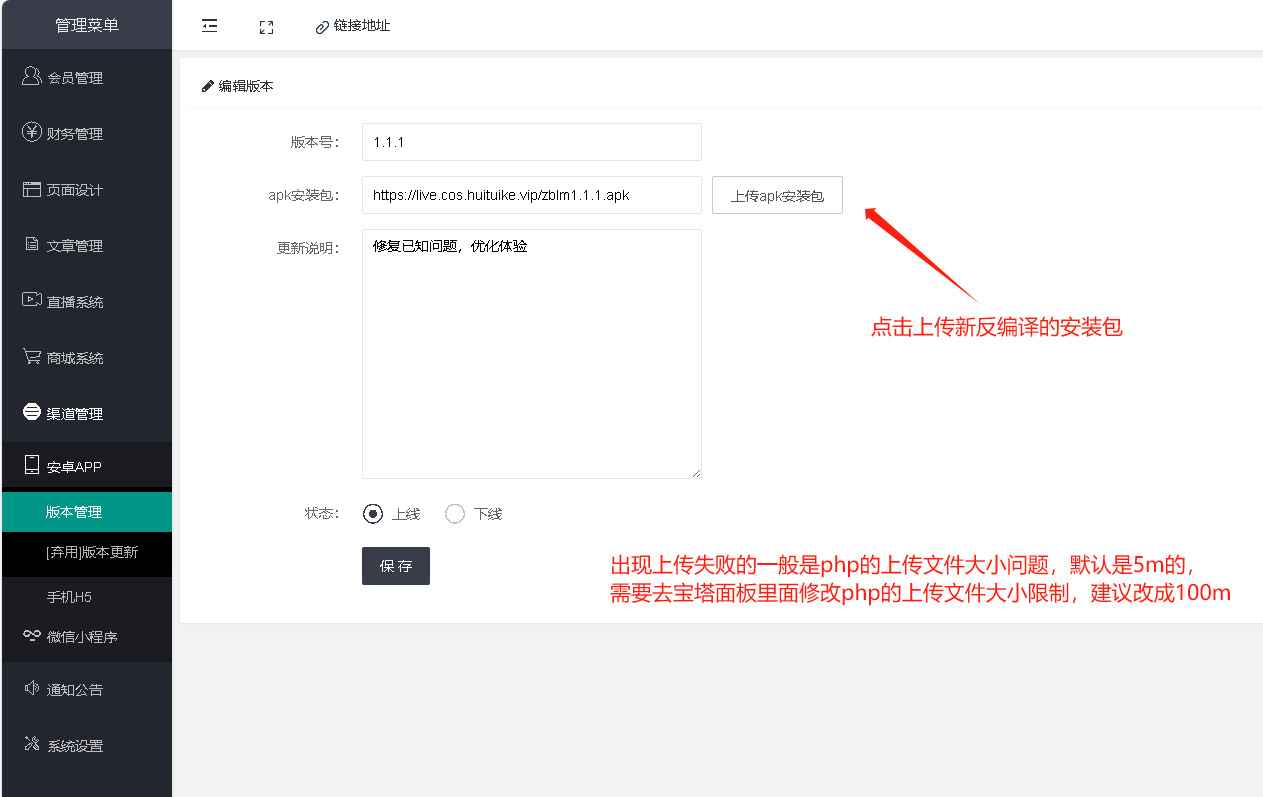Viewport: 1263px width, 797px height.
Task: Click the 系统设置 tools icon
Action: click(x=31, y=744)
